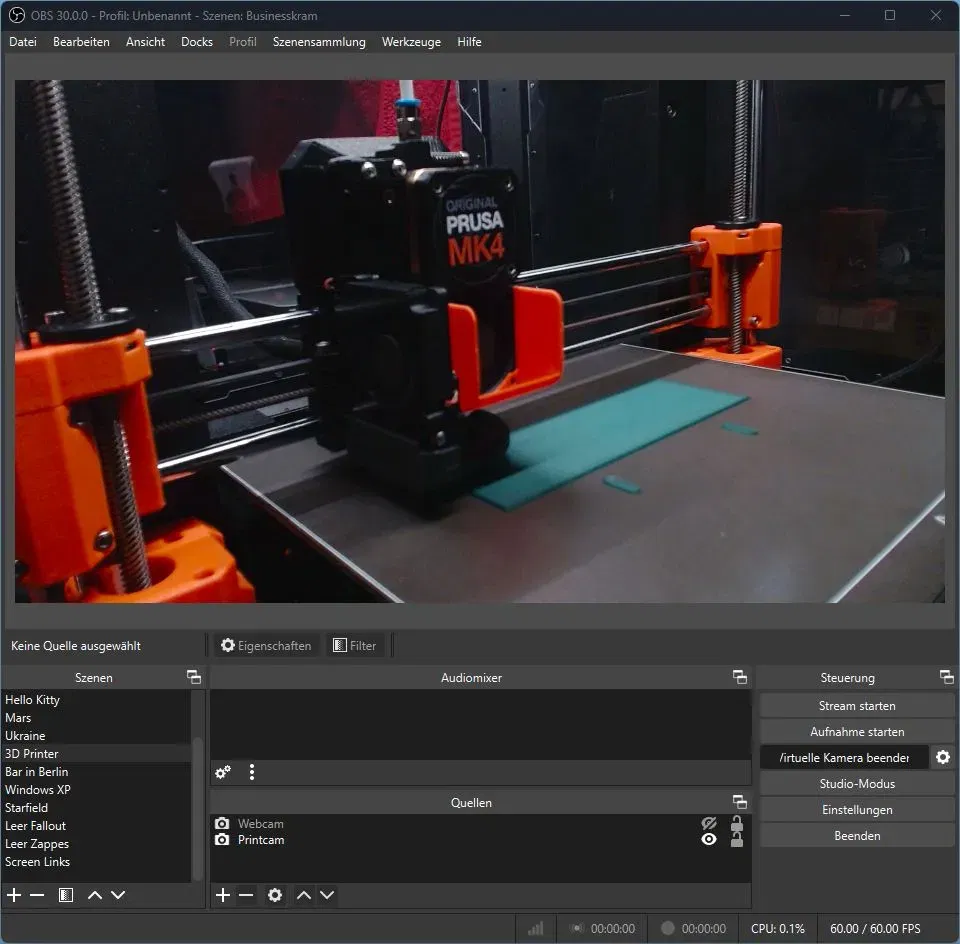The height and width of the screenshot is (944, 960).
Task: Select the Screen Links scene
Action: pyautogui.click(x=97, y=861)
